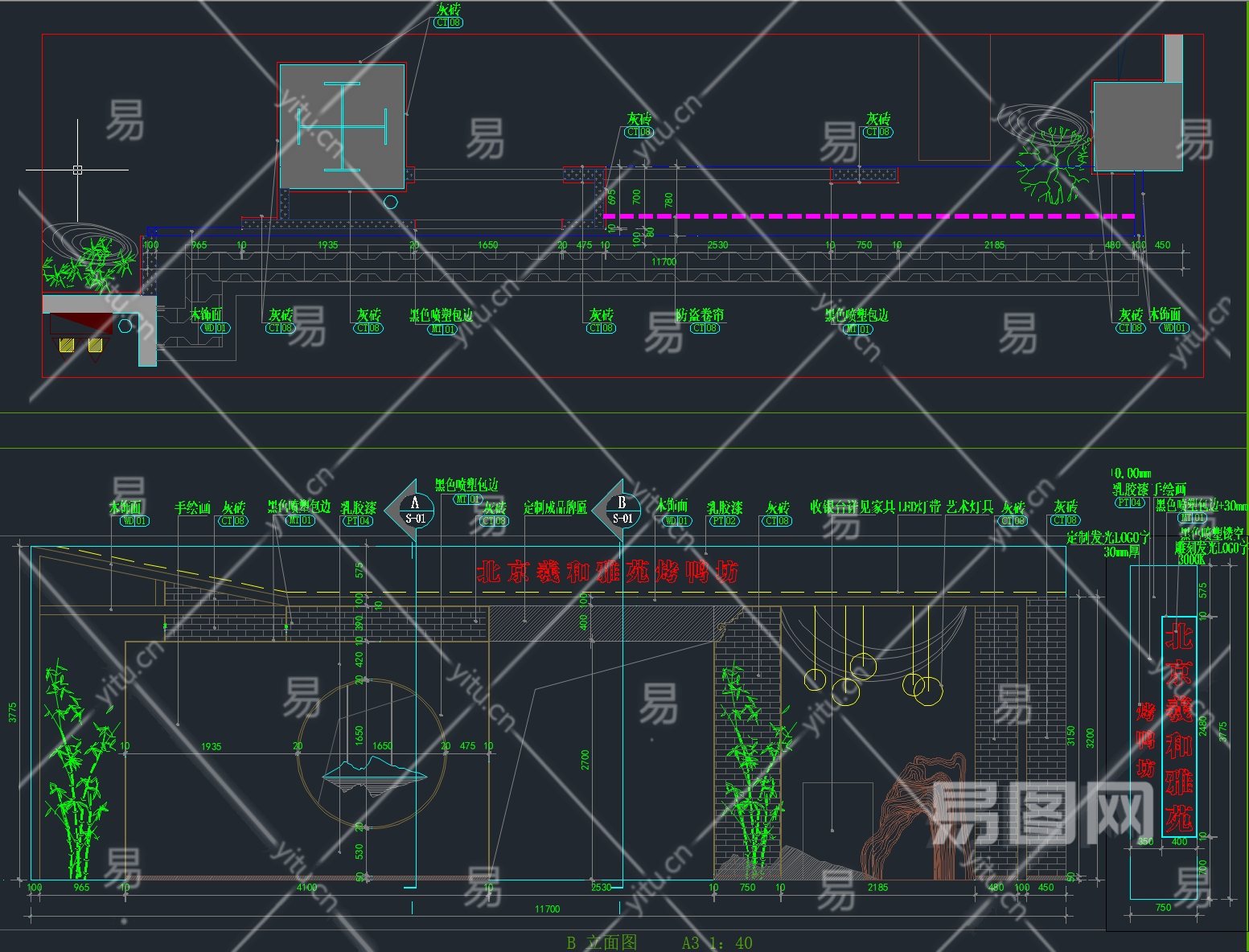
Task: Select the 530 vertical dimension text
Action: click(x=359, y=851)
